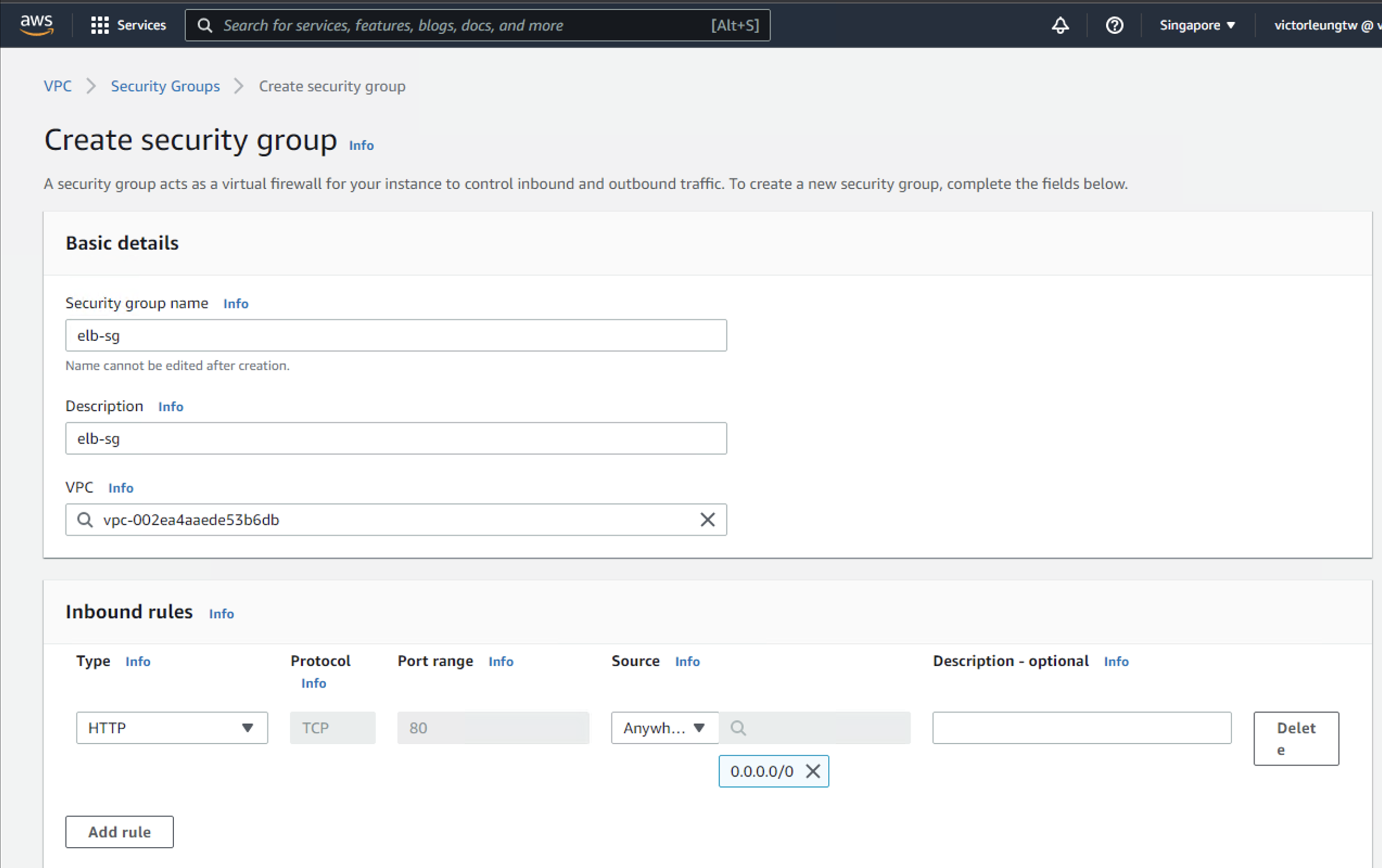Click the Add rule button

point(119,832)
